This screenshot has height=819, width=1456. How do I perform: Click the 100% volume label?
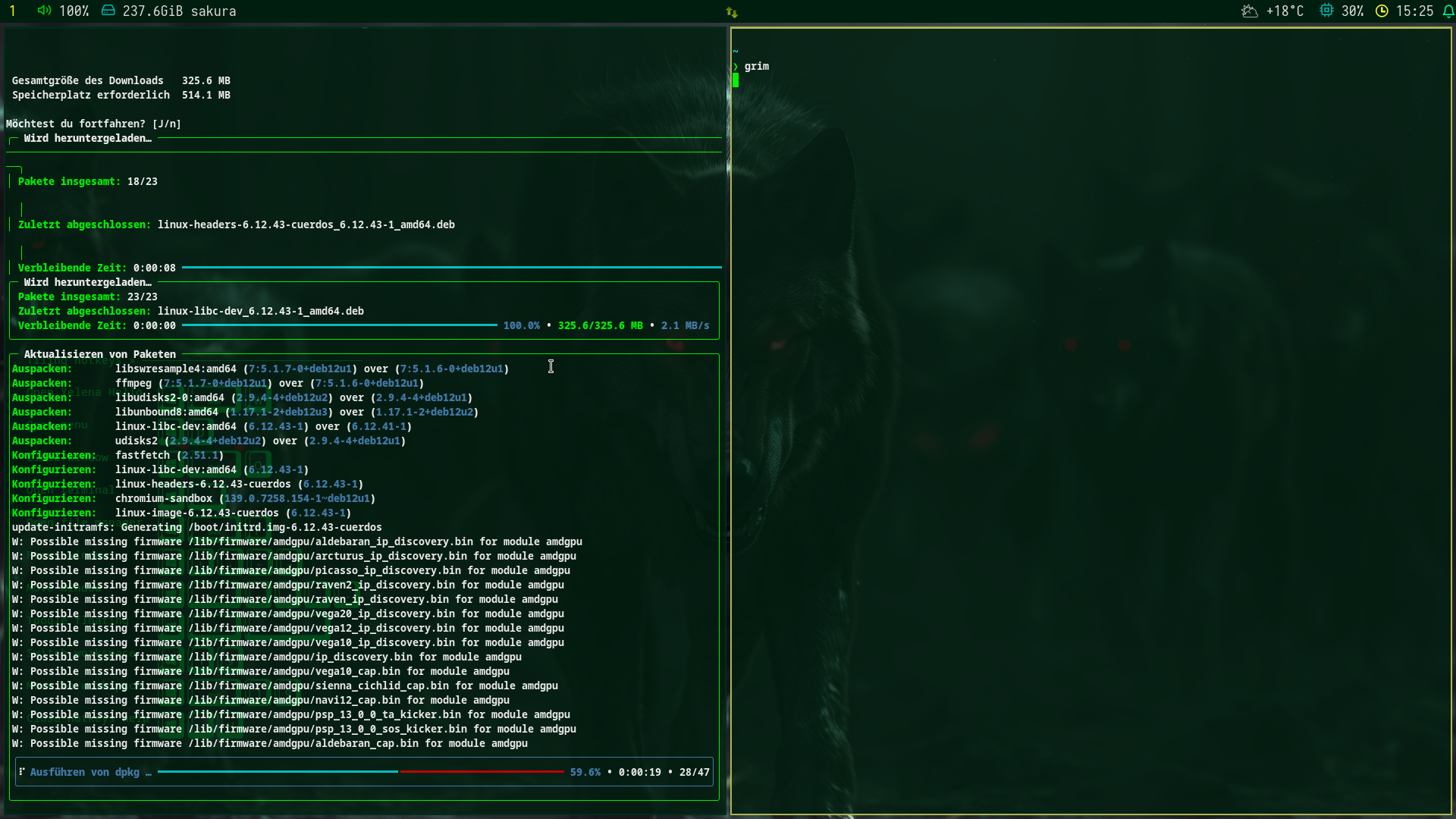point(74,11)
